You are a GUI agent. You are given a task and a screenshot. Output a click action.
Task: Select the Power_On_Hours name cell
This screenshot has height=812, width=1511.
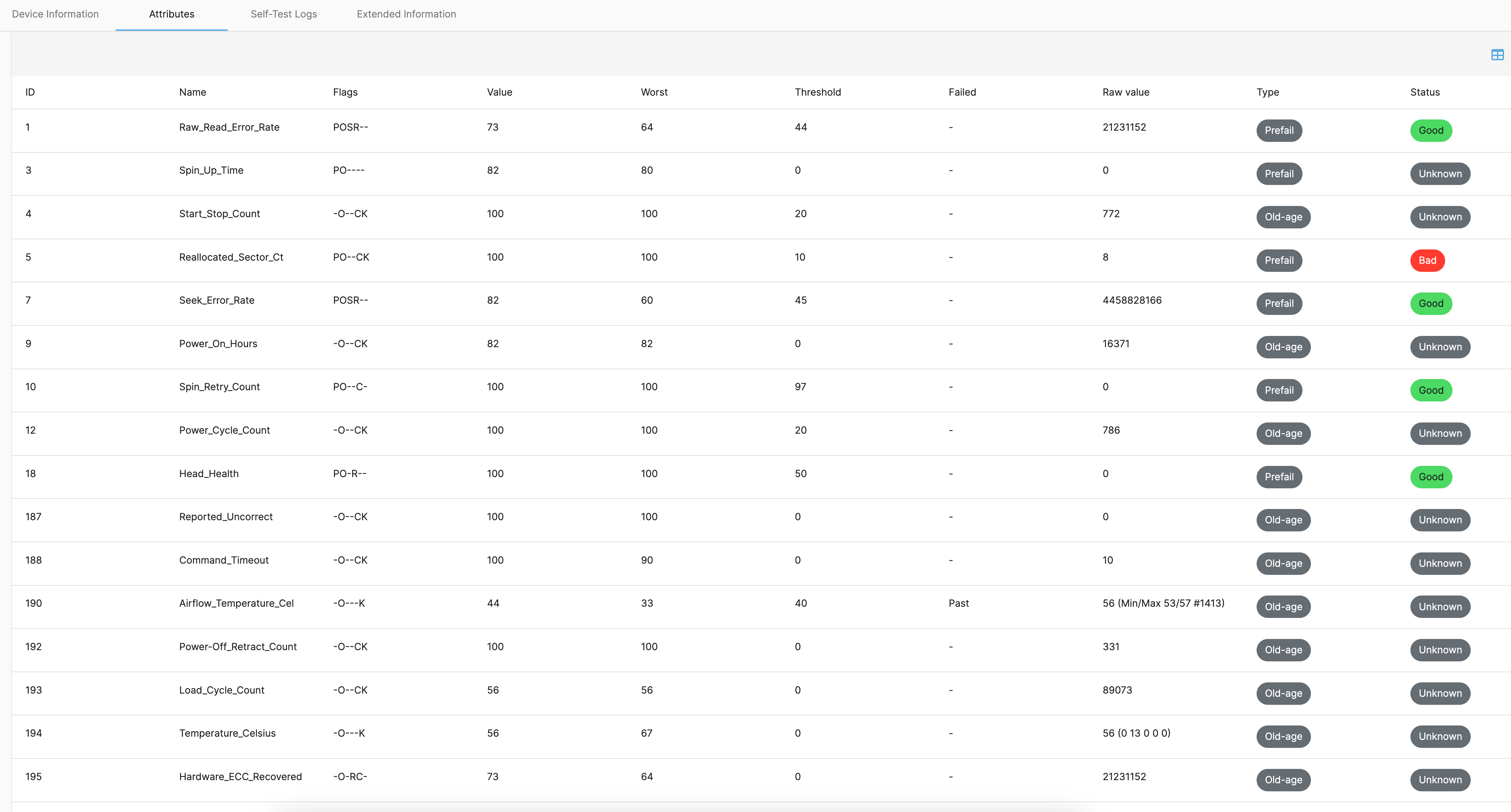point(218,344)
